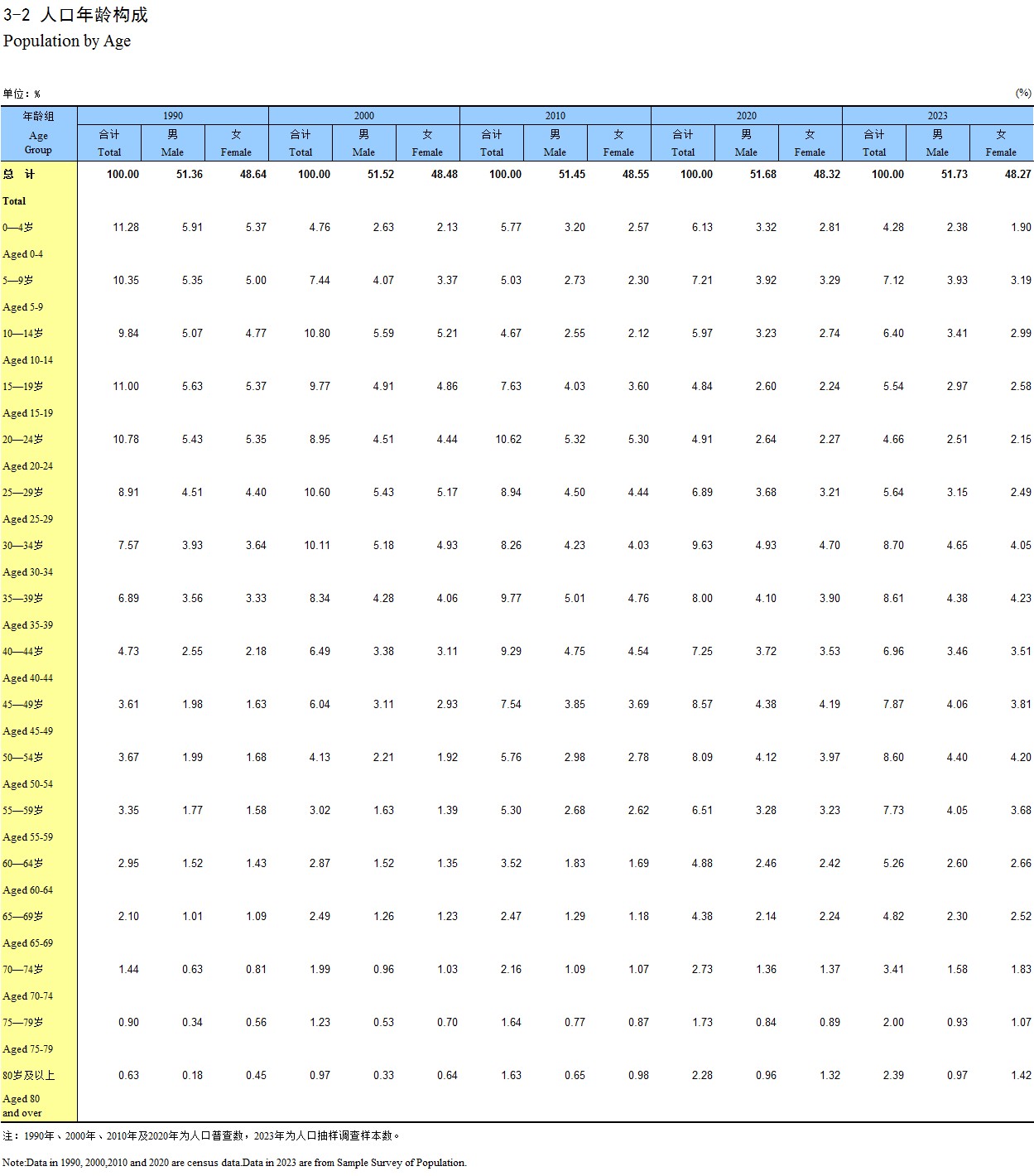1034x1176 pixels.
Task: Click cell value 2.00 in 75—79岁 row
Action: click(893, 1022)
